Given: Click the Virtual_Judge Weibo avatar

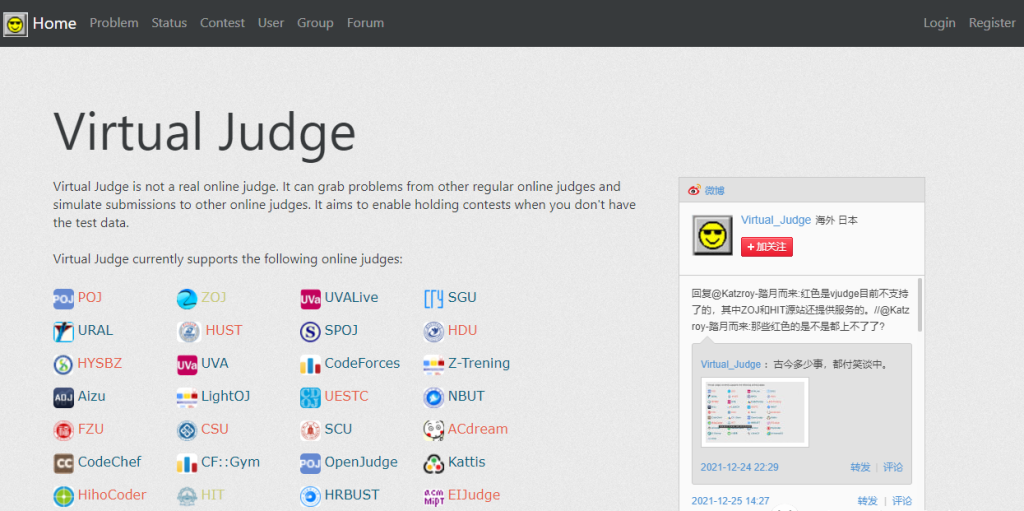Looking at the screenshot, I should 712,235.
